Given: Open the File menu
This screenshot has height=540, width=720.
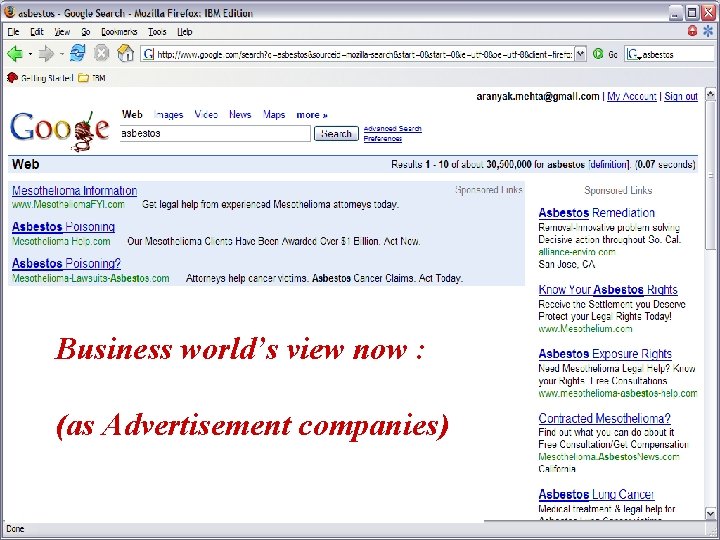Looking at the screenshot, I should pyautogui.click(x=13, y=32).
